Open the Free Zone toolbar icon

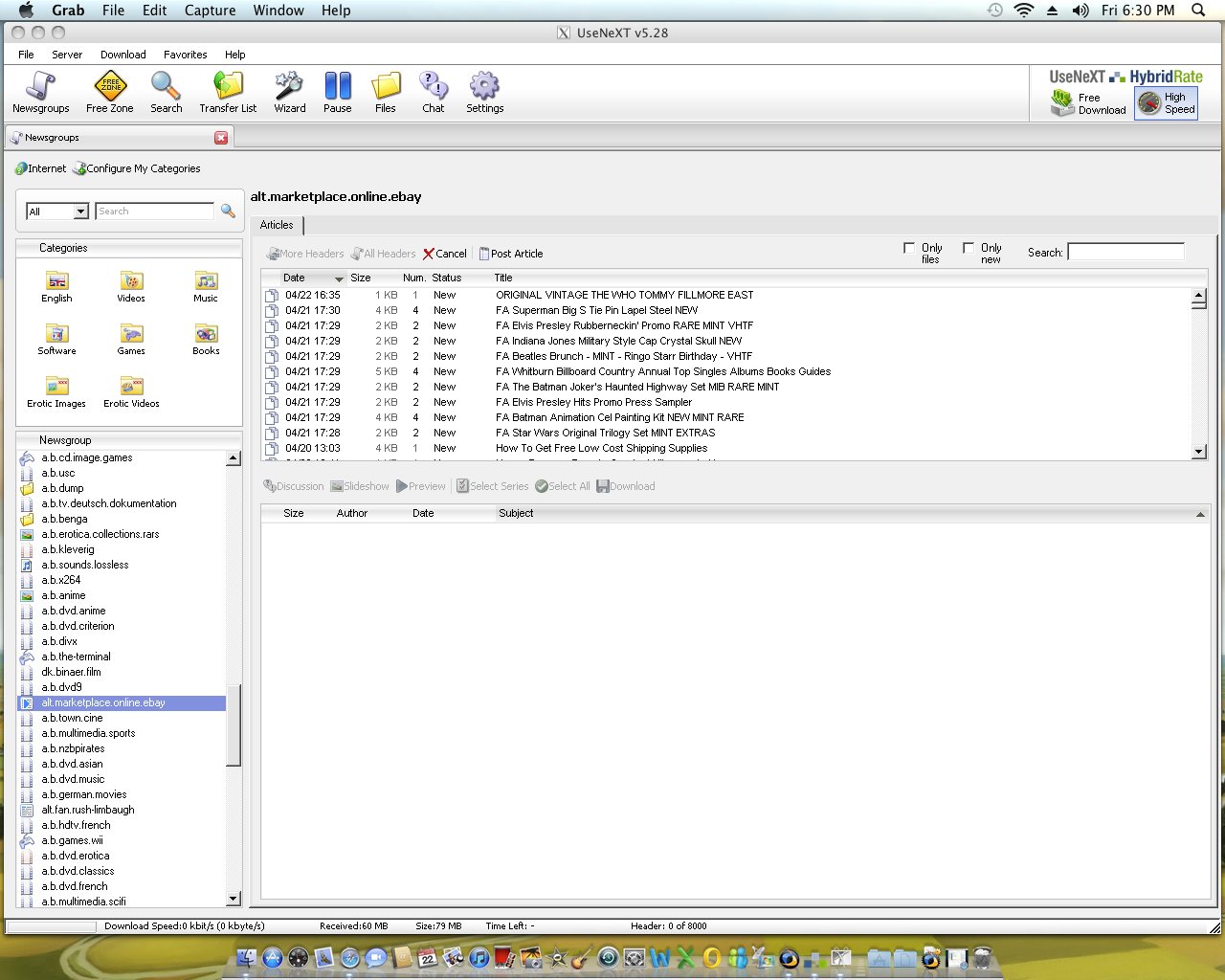coord(110,86)
